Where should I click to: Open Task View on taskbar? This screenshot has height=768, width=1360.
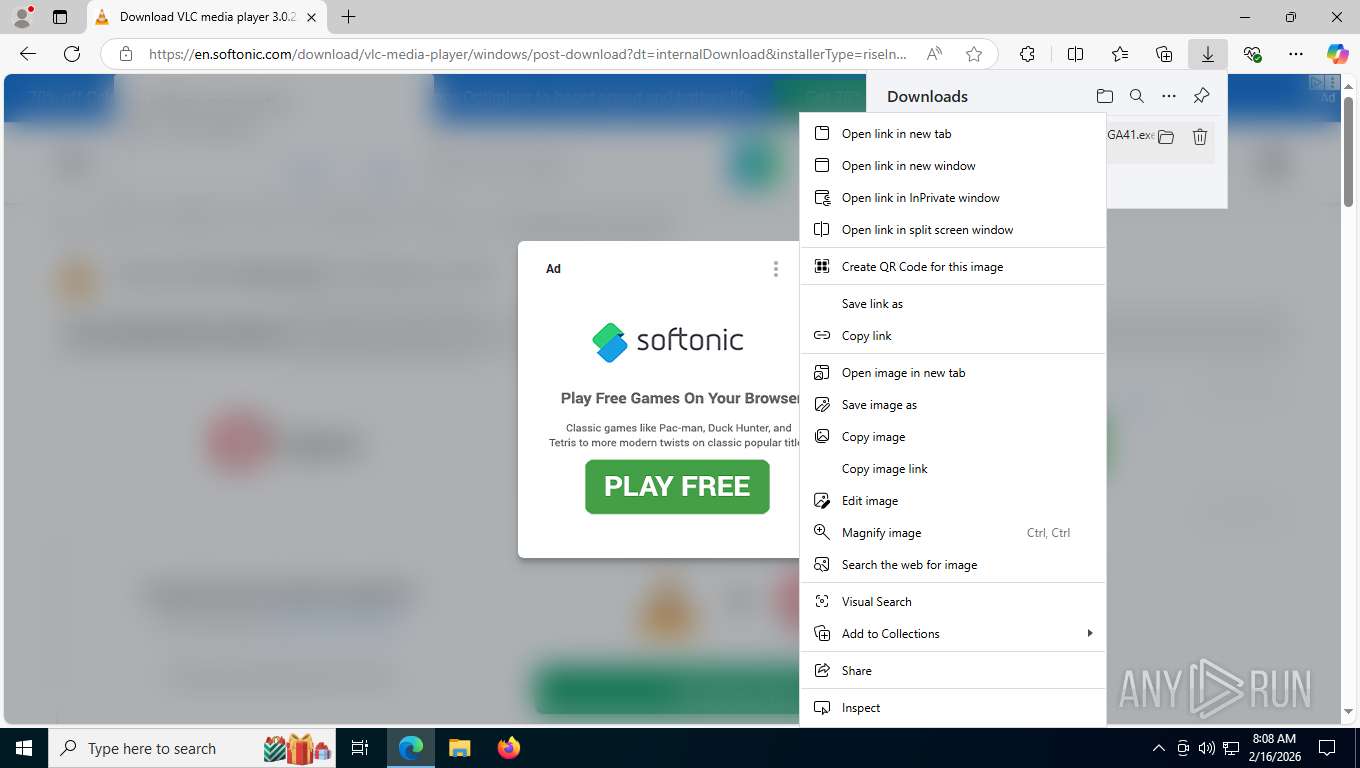pos(360,748)
